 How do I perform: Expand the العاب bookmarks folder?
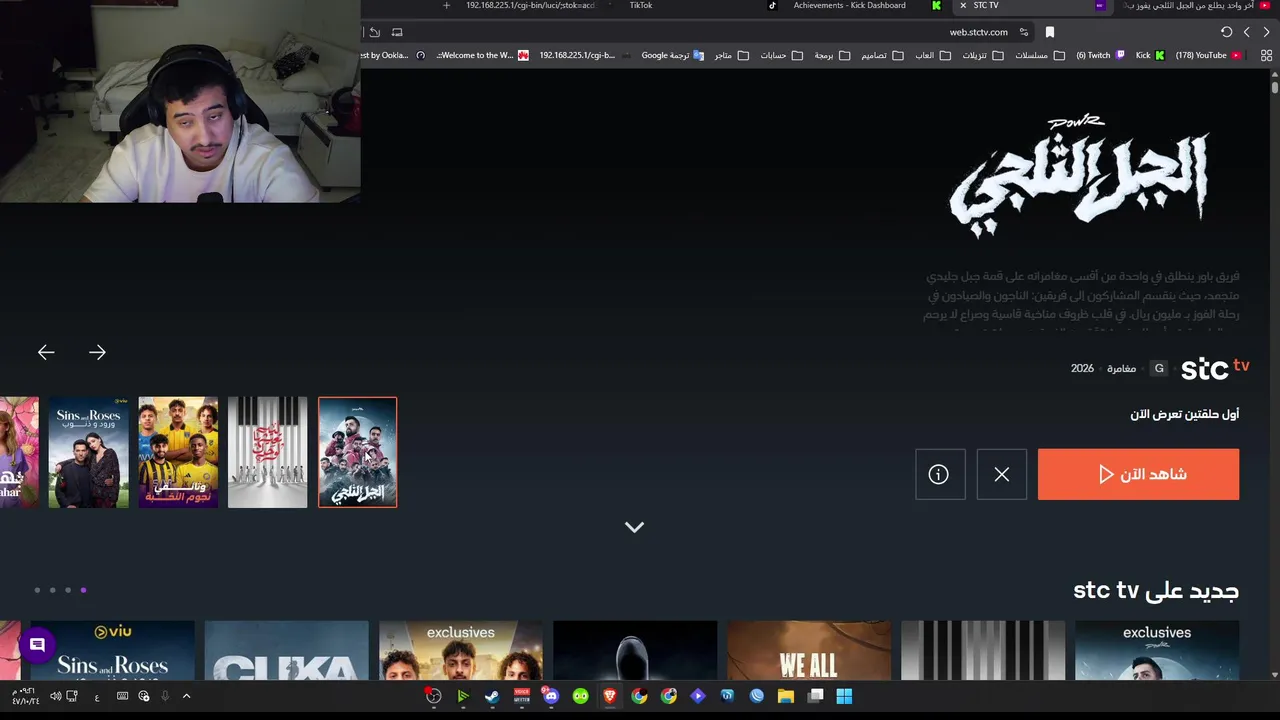[932, 55]
